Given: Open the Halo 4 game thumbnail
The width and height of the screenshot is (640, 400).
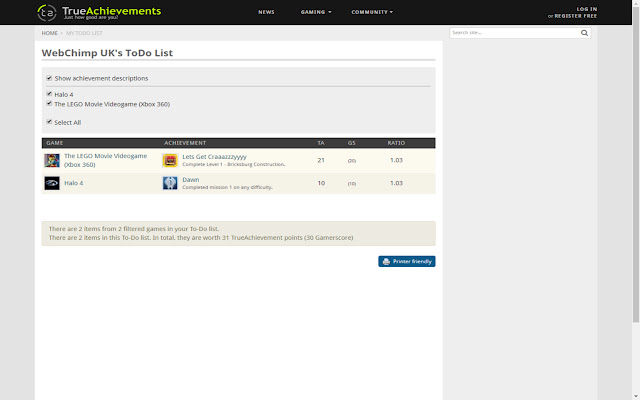Looking at the screenshot, I should pos(52,183).
